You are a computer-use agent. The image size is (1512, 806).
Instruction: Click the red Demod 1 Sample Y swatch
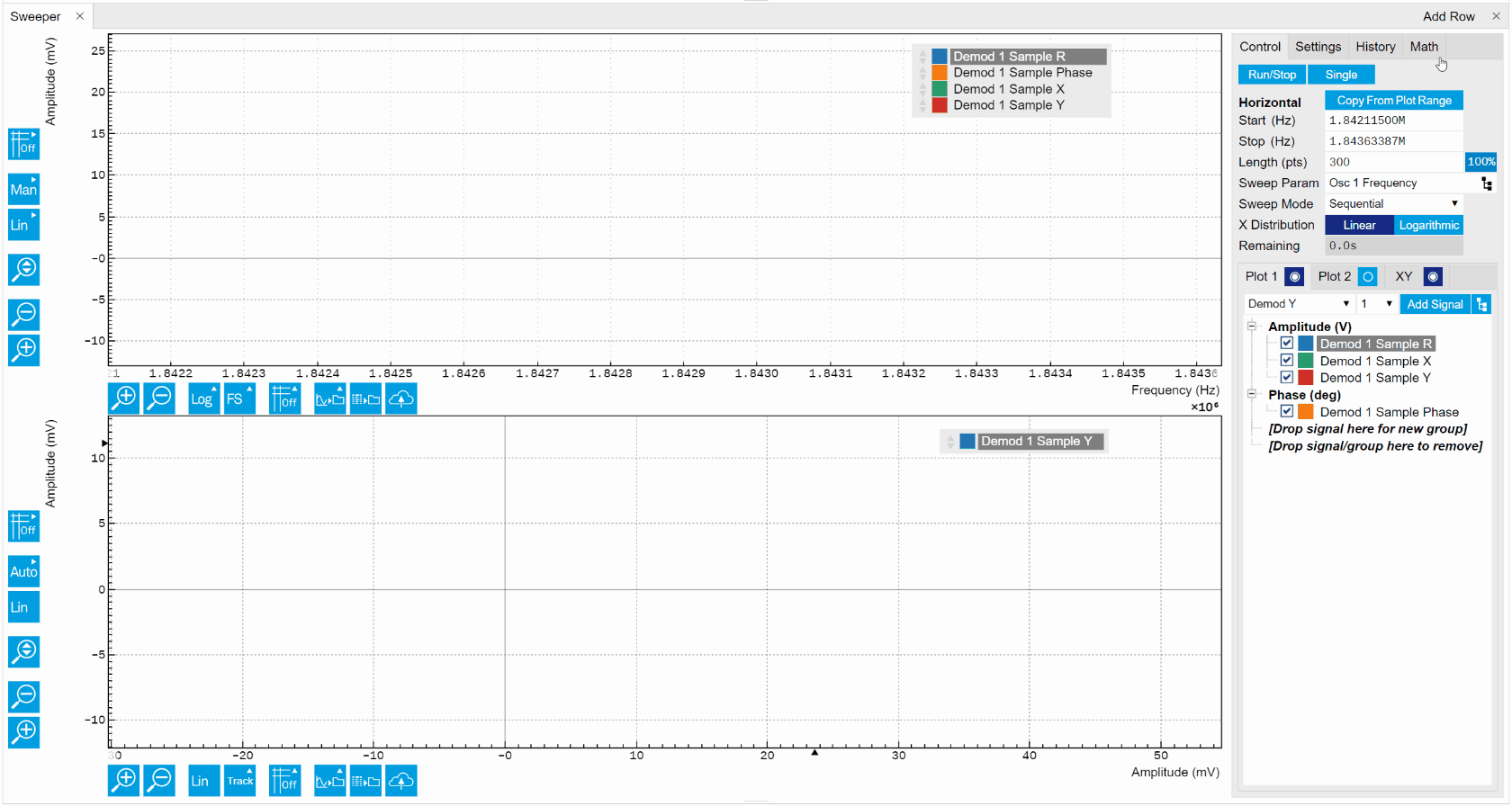click(x=1305, y=378)
